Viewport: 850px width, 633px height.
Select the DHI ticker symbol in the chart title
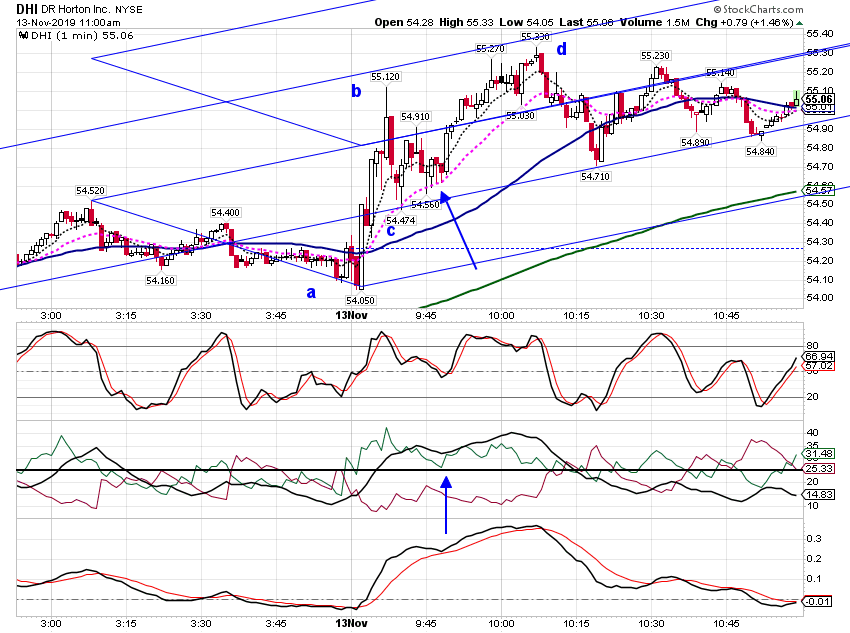click(x=27, y=9)
